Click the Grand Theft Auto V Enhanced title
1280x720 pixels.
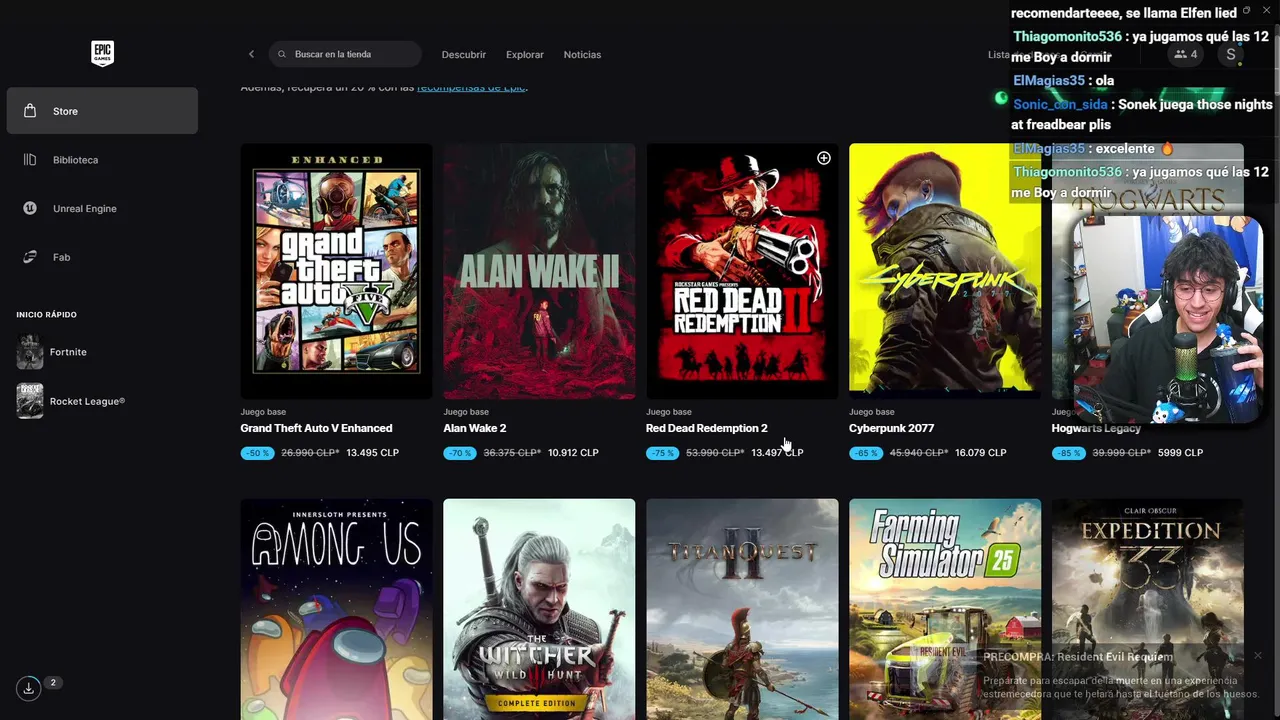tap(316, 428)
